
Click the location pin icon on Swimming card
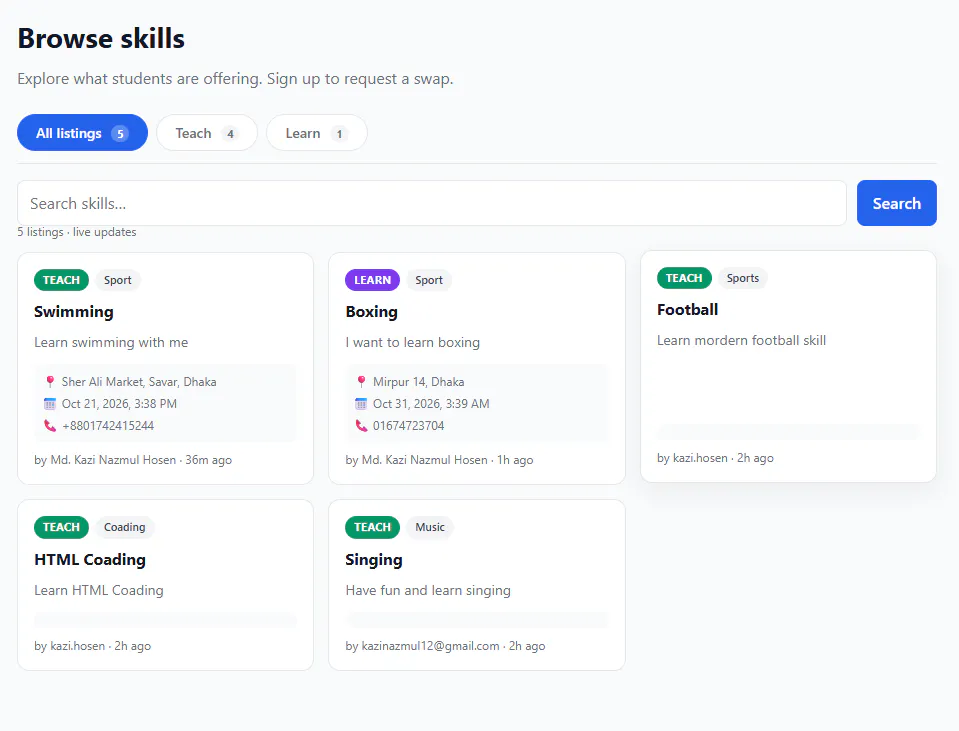(50, 382)
